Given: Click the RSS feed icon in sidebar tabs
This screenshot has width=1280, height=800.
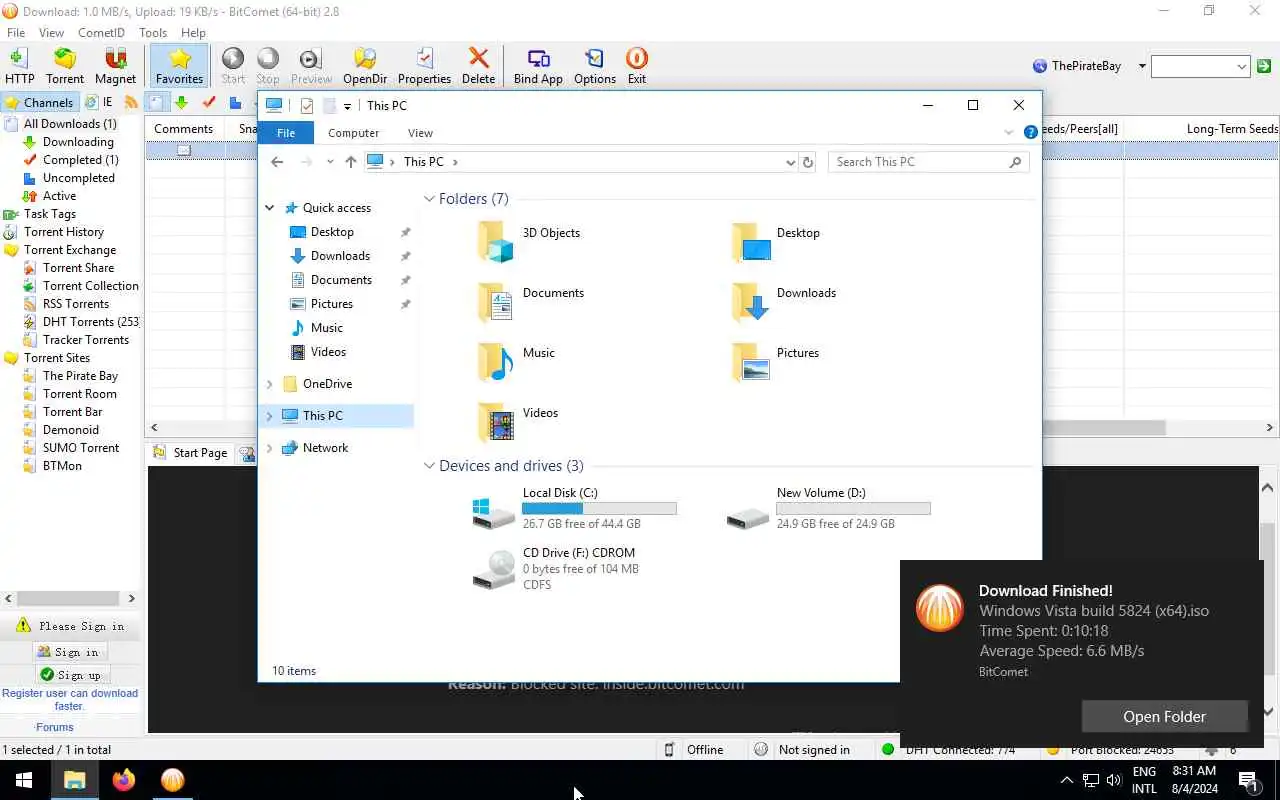Looking at the screenshot, I should coord(131,102).
